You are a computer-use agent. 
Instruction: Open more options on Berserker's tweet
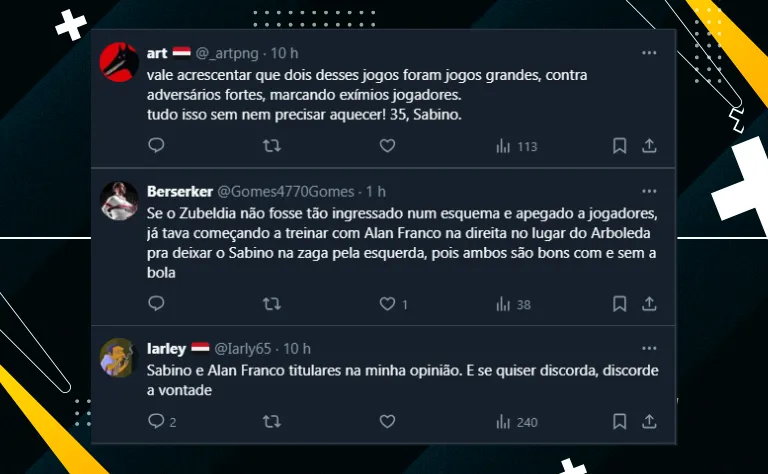[x=649, y=191]
